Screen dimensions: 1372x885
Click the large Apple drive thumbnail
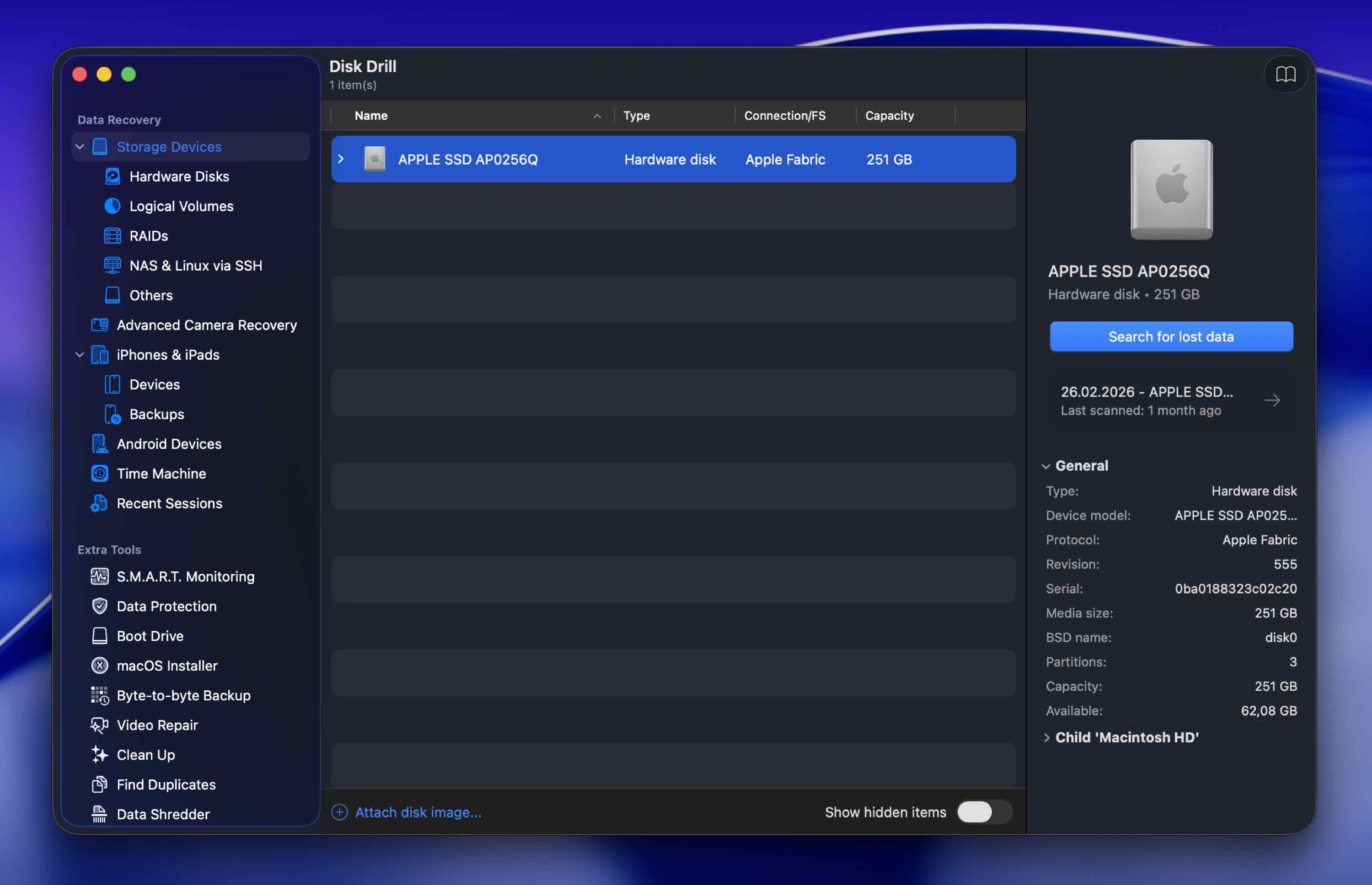[x=1171, y=190]
